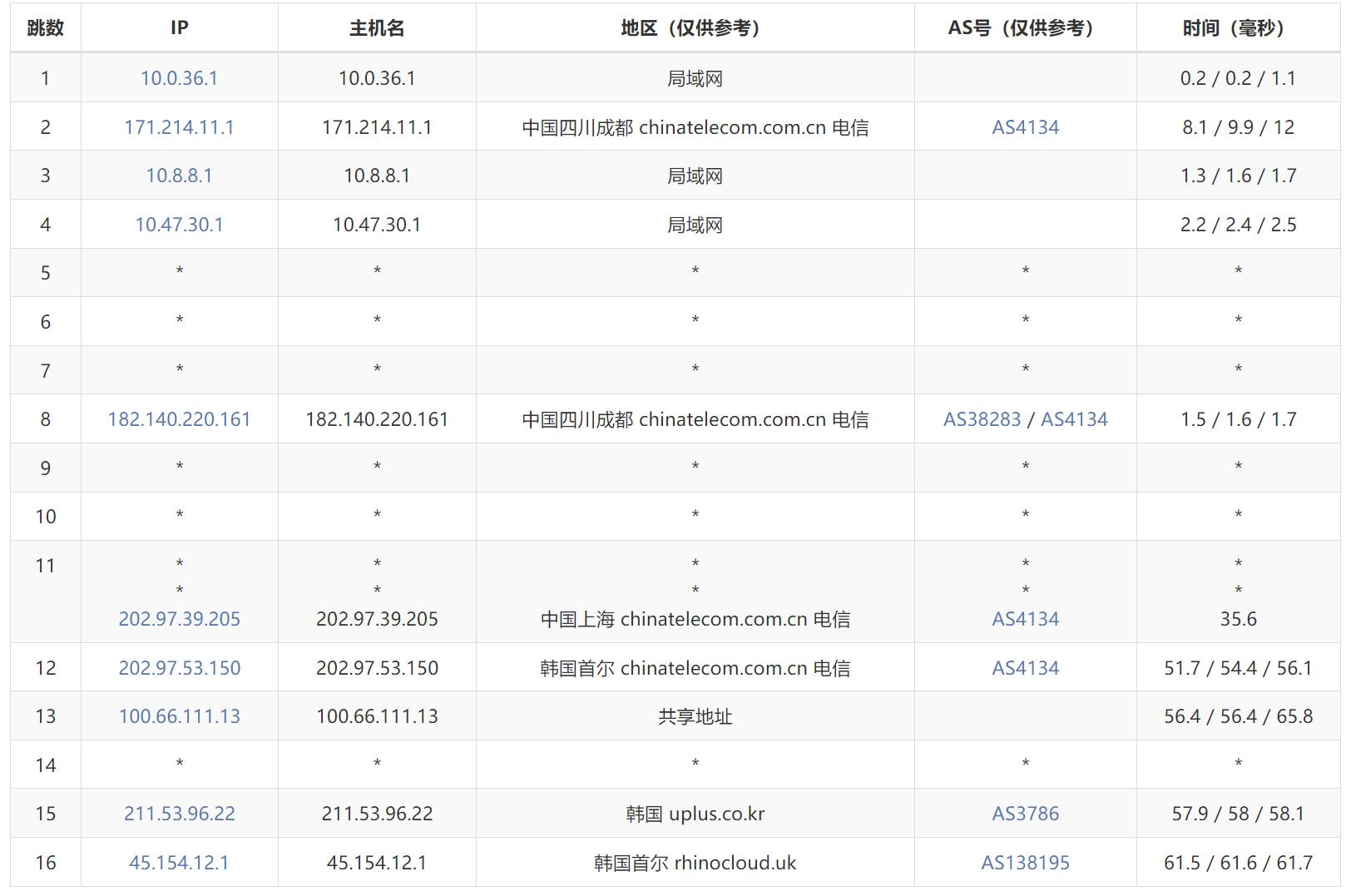Open IP link 171.214.11.1
Image resolution: width=1346 pixels, height=896 pixels.
(x=179, y=127)
